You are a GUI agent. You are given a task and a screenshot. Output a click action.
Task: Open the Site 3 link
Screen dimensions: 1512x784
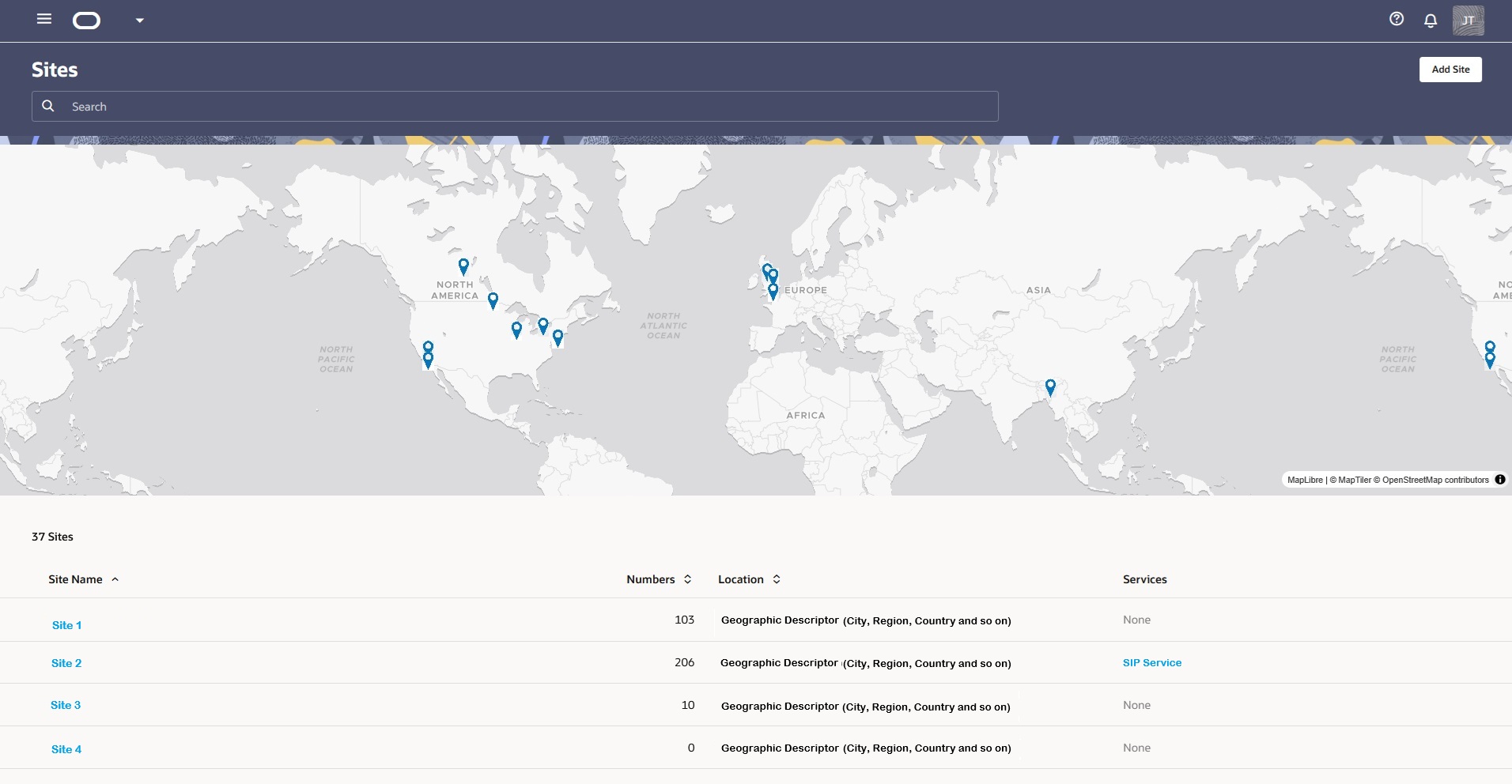(x=66, y=705)
